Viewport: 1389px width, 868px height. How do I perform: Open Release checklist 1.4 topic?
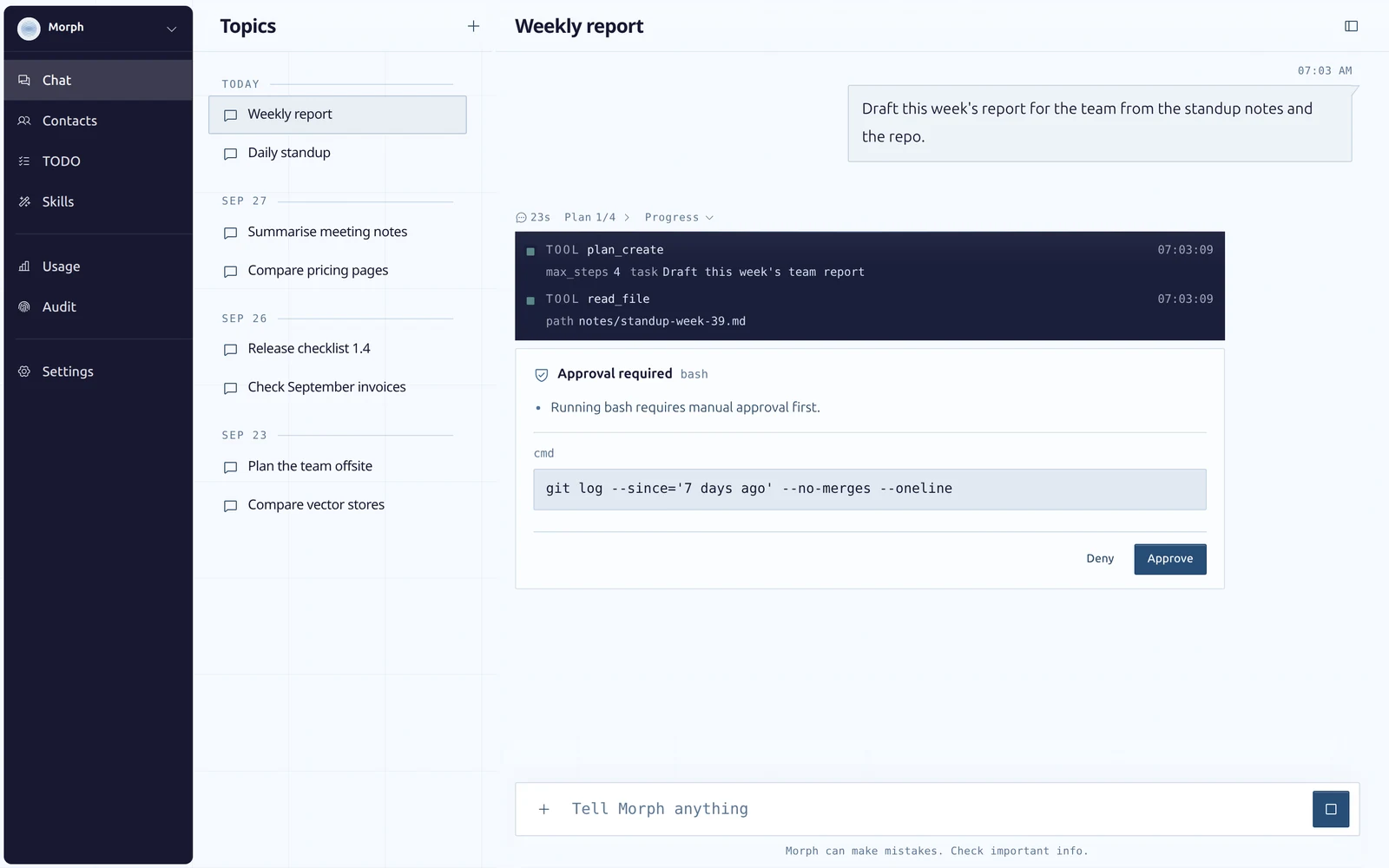click(338, 349)
